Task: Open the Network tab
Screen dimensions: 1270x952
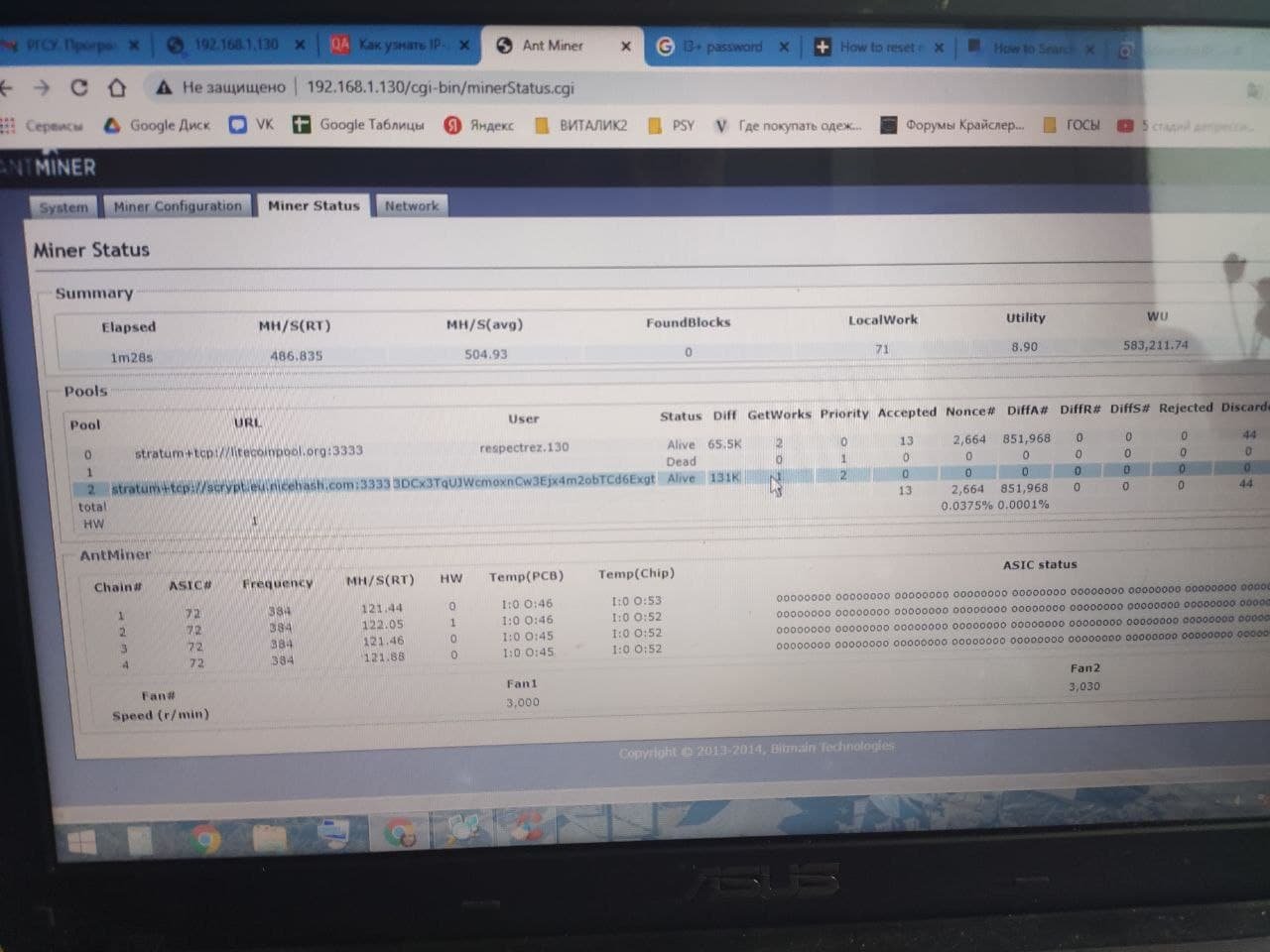Action: [411, 206]
